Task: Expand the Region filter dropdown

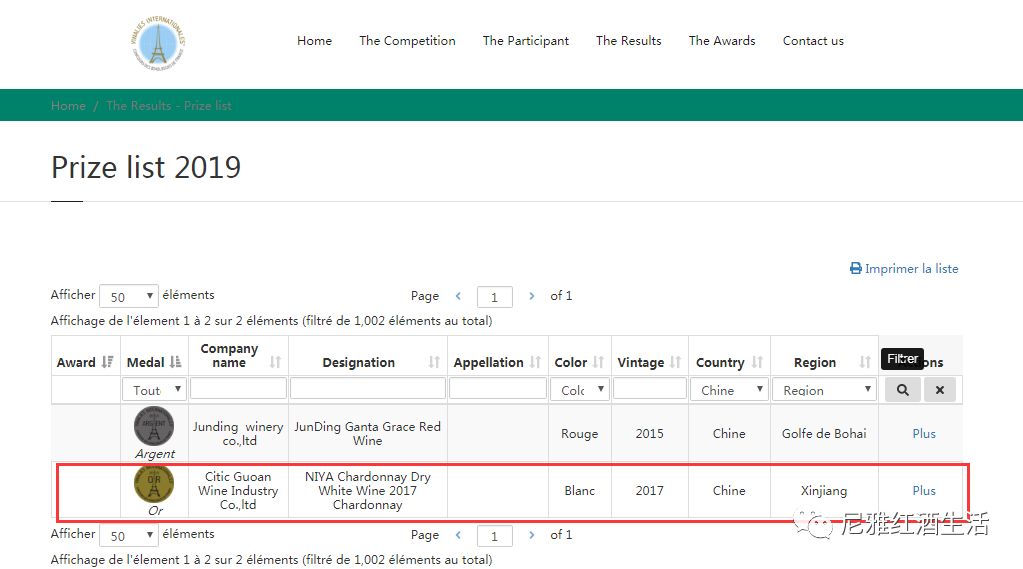Action: [824, 390]
